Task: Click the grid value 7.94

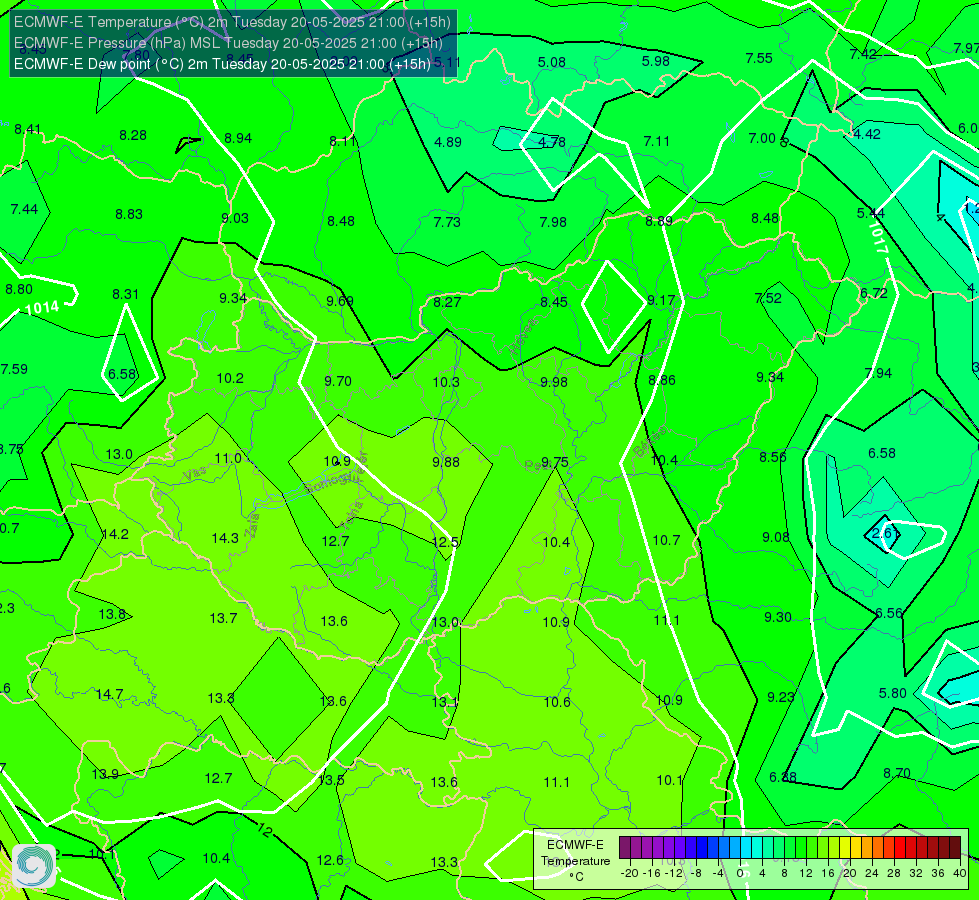Action: click(878, 373)
